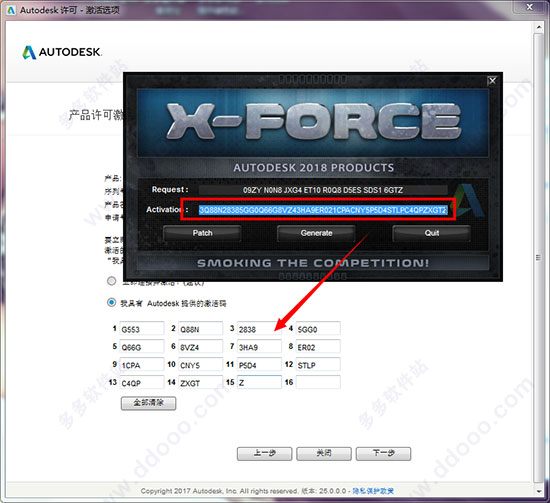Viewport: 550px width, 503px height.
Task: Click the Patch button
Action: pos(202,233)
